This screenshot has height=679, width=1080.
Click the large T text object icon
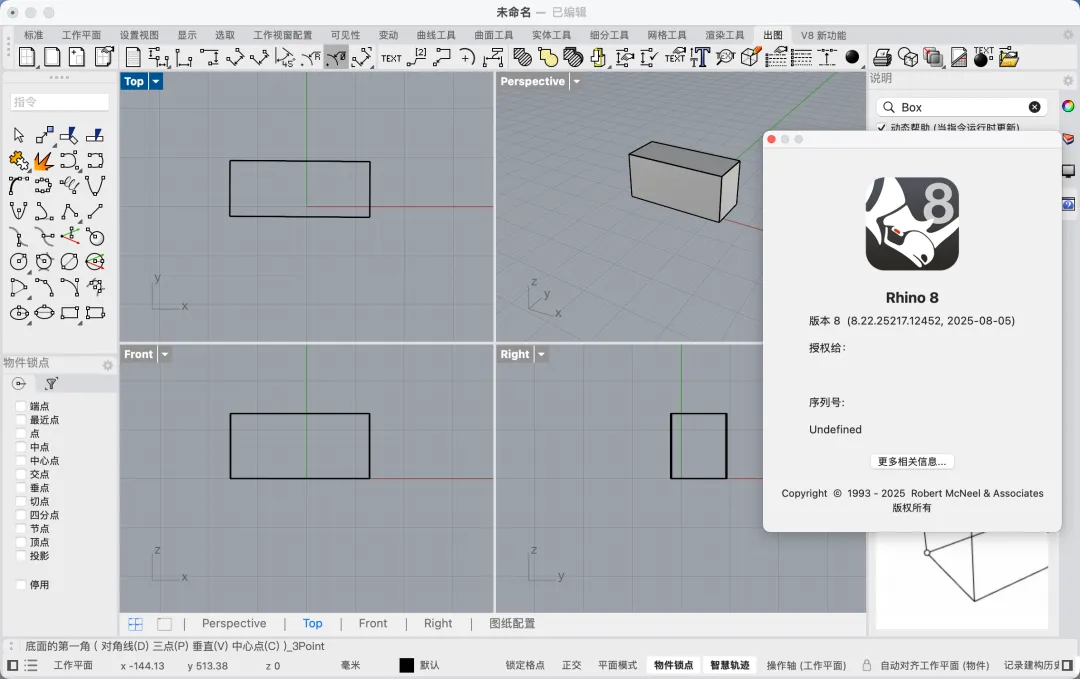click(x=700, y=58)
